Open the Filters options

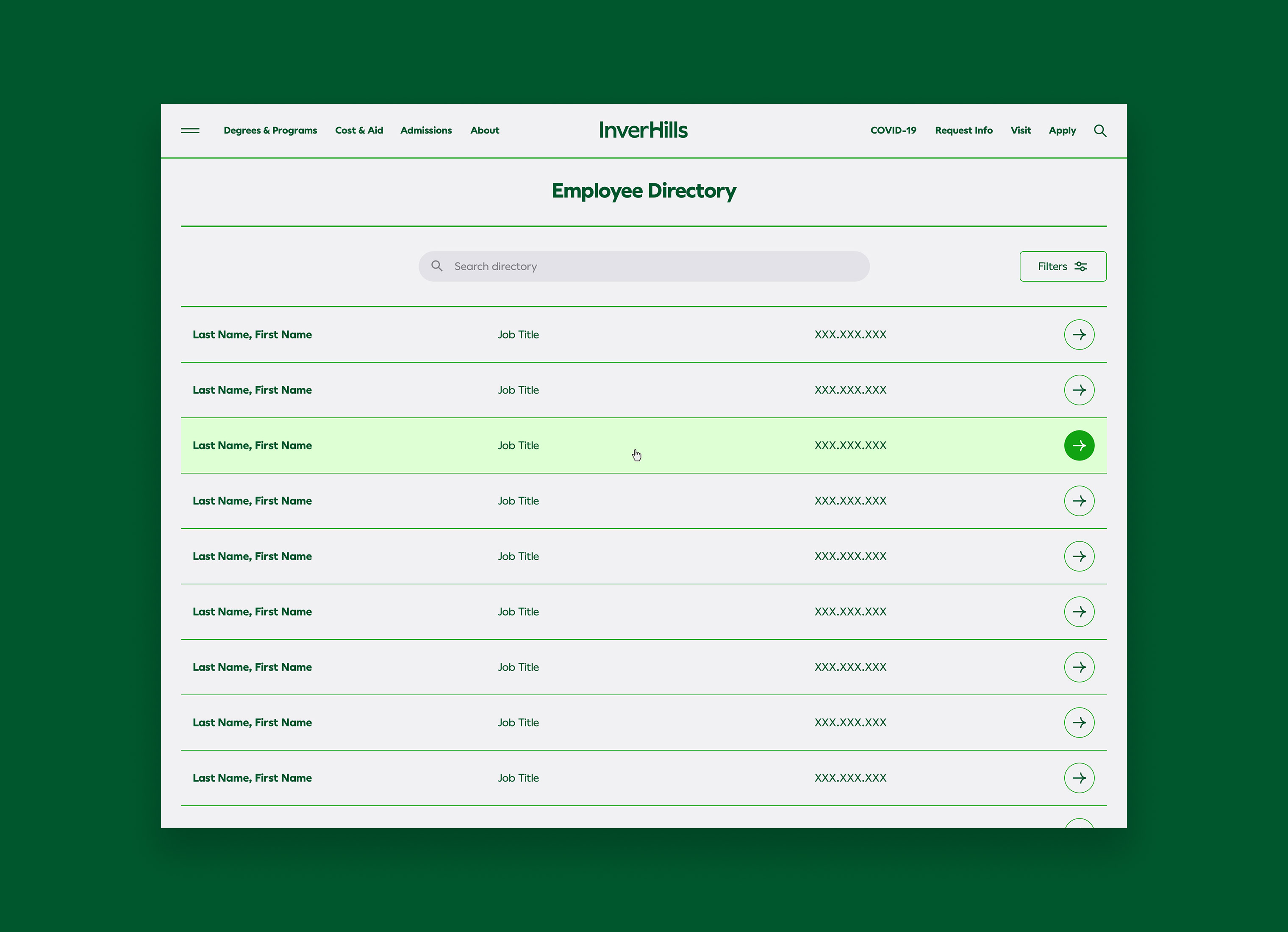tap(1062, 266)
